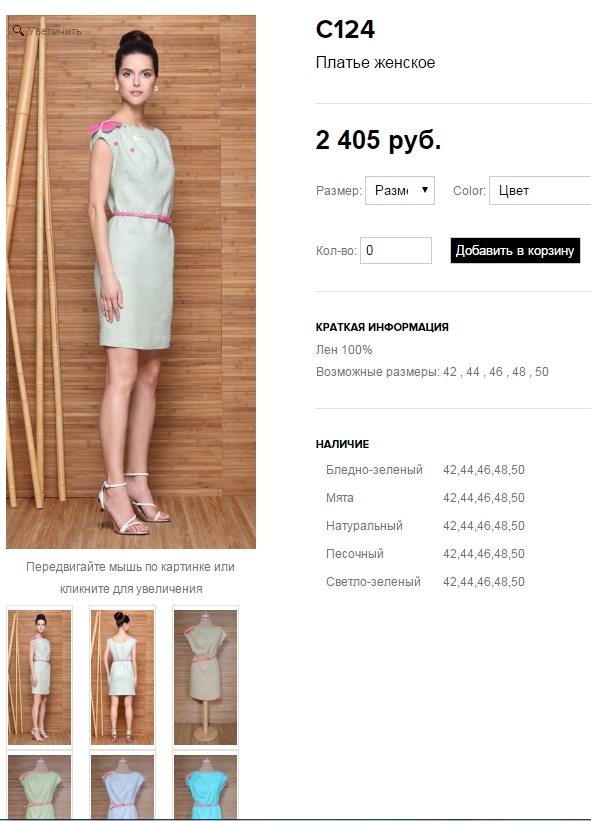This screenshot has height=821, width=591.
Task: Select beige dress mannequin thumbnail
Action: coord(205,676)
